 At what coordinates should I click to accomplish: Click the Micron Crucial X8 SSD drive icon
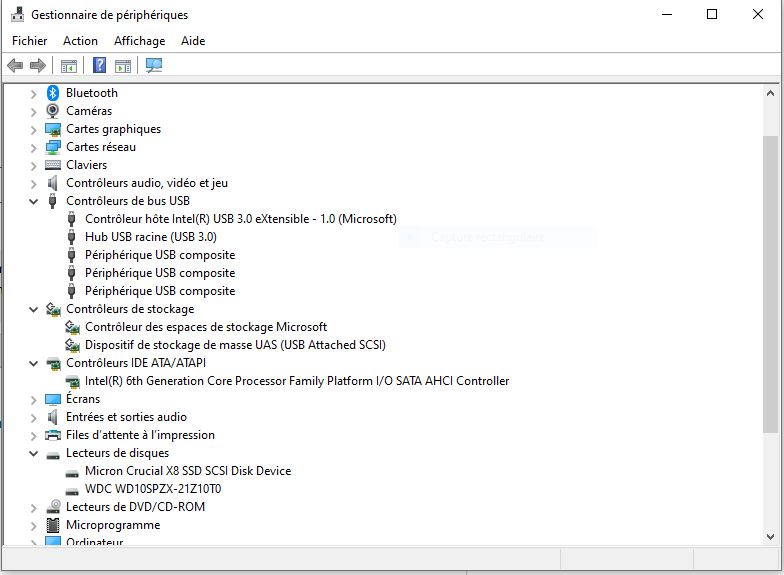coord(72,473)
